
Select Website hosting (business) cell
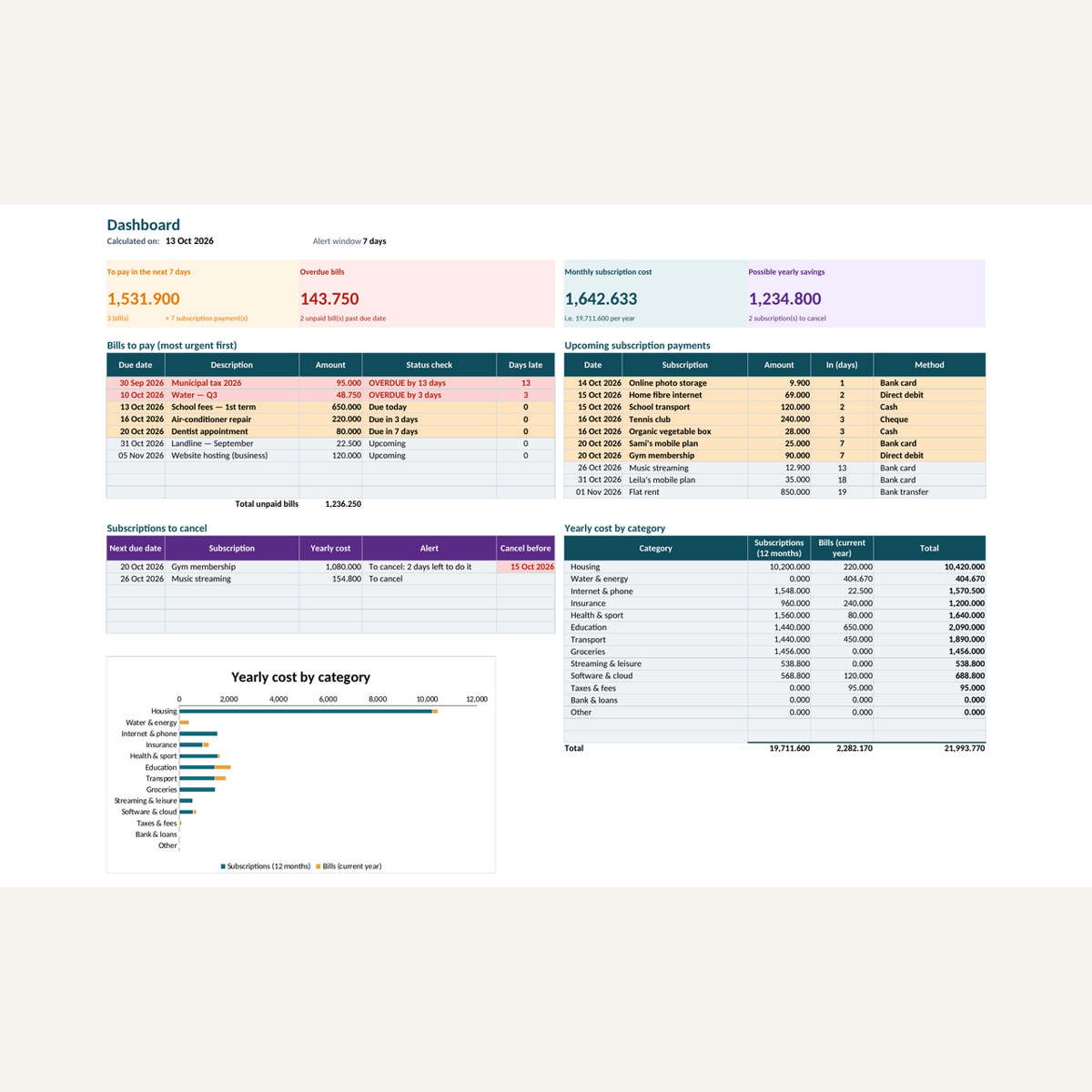232,456
